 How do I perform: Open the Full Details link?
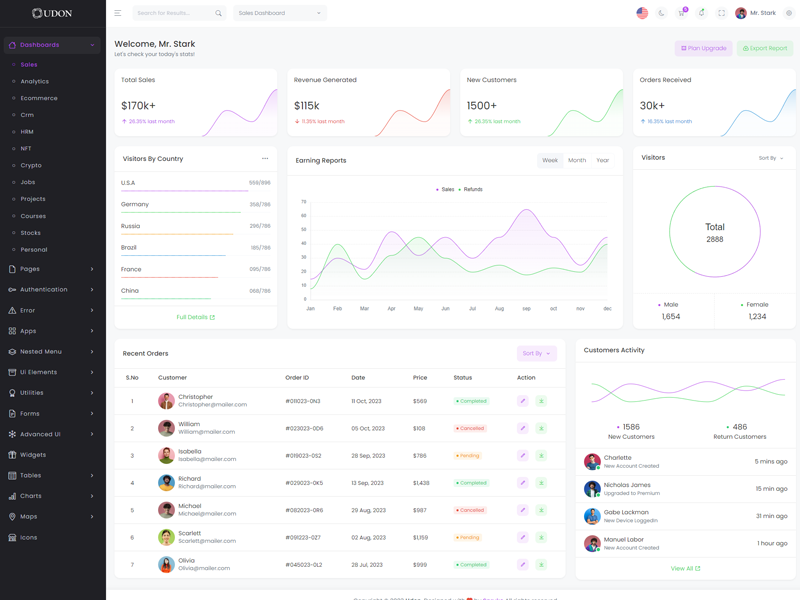(x=195, y=317)
